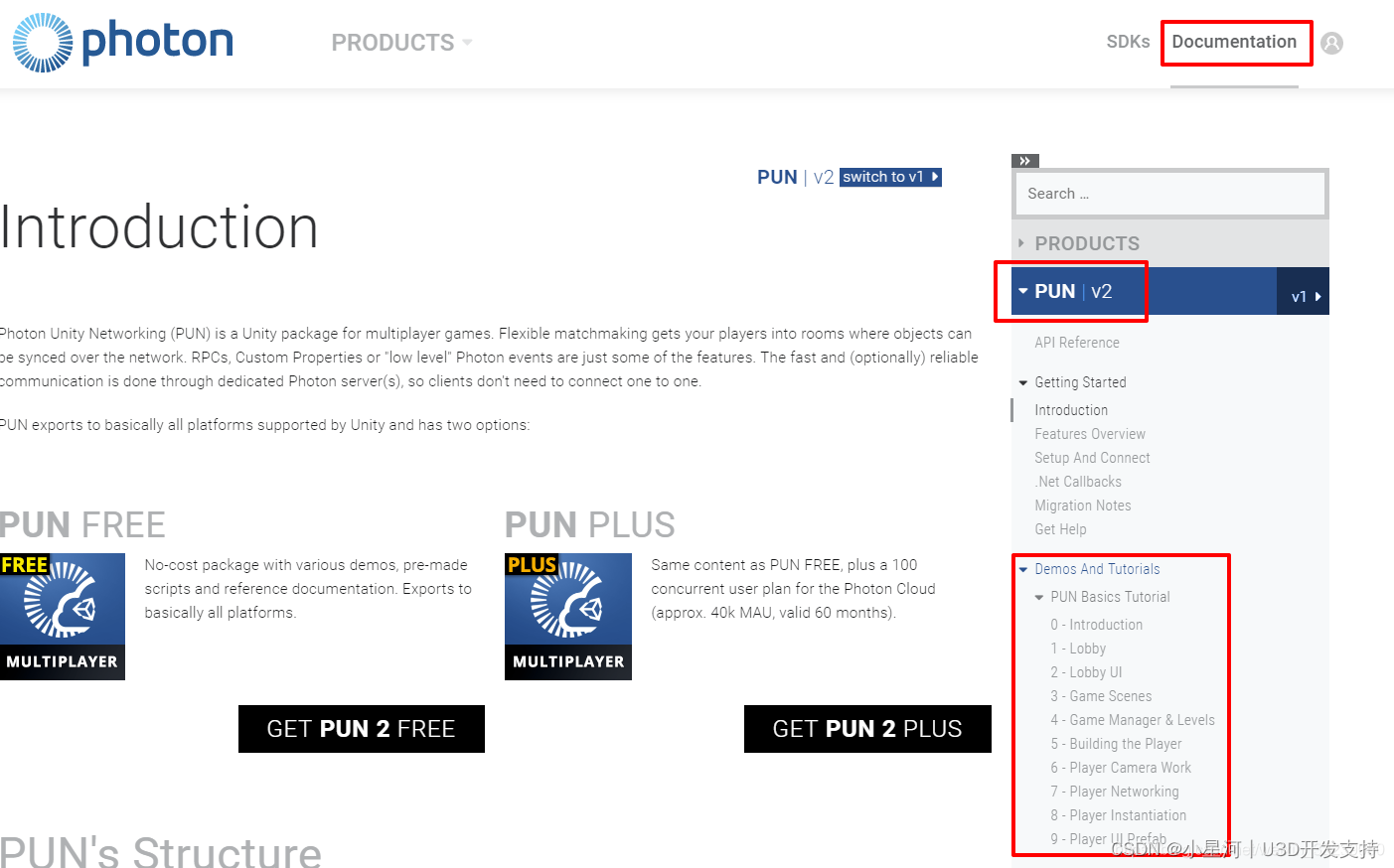Viewport: 1394px width, 868px height.
Task: Open tutorial 7 - Player Networking
Action: click(1115, 792)
